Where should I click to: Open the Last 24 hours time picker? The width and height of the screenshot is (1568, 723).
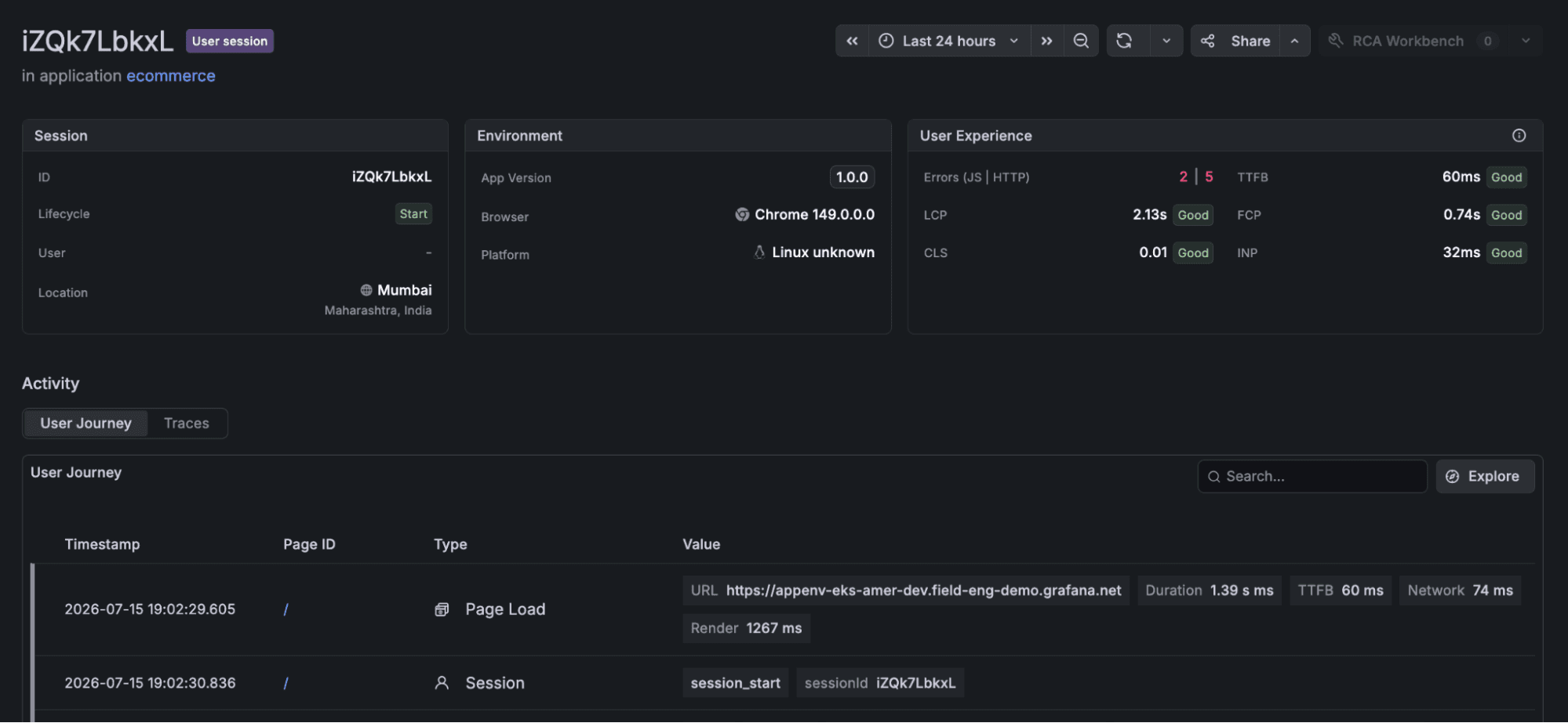(x=949, y=41)
